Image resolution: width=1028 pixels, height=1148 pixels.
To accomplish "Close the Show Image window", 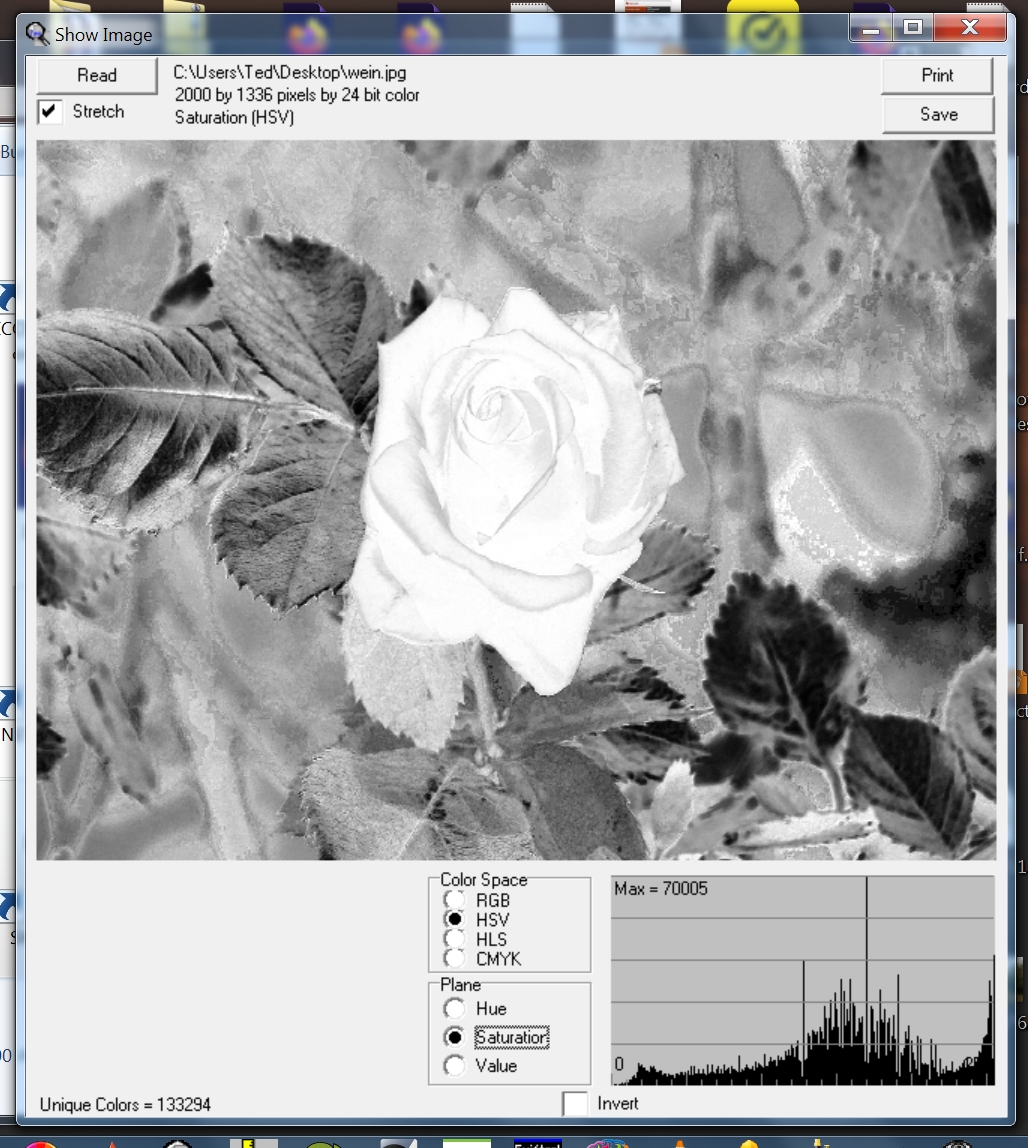I will click(969, 29).
